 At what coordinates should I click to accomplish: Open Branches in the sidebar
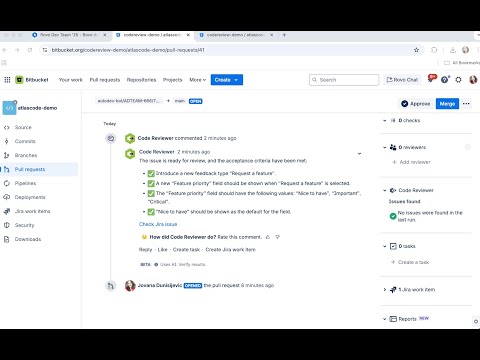coord(26,155)
